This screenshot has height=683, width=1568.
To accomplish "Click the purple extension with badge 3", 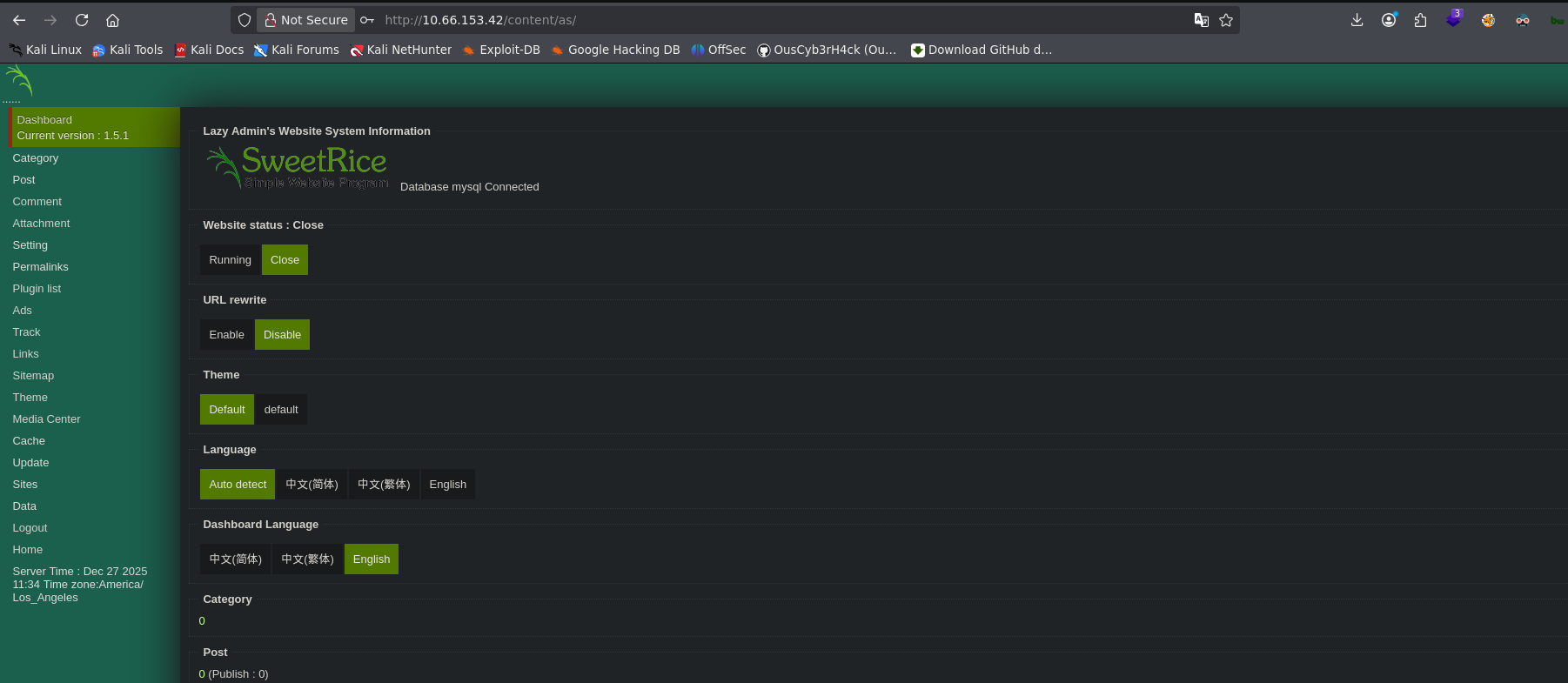I will tap(1454, 19).
